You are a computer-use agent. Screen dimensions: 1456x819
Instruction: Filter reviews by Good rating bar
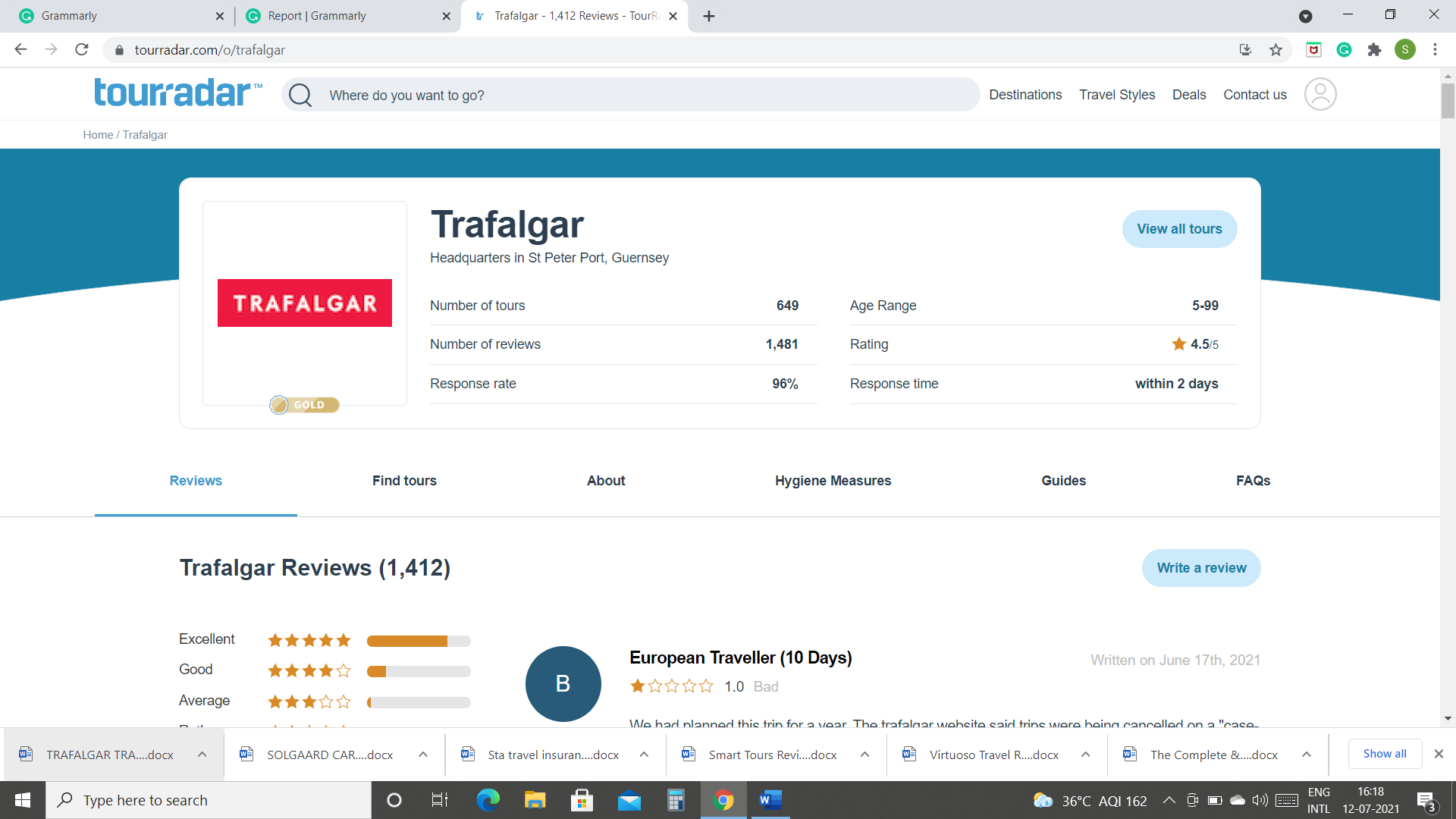pos(419,671)
